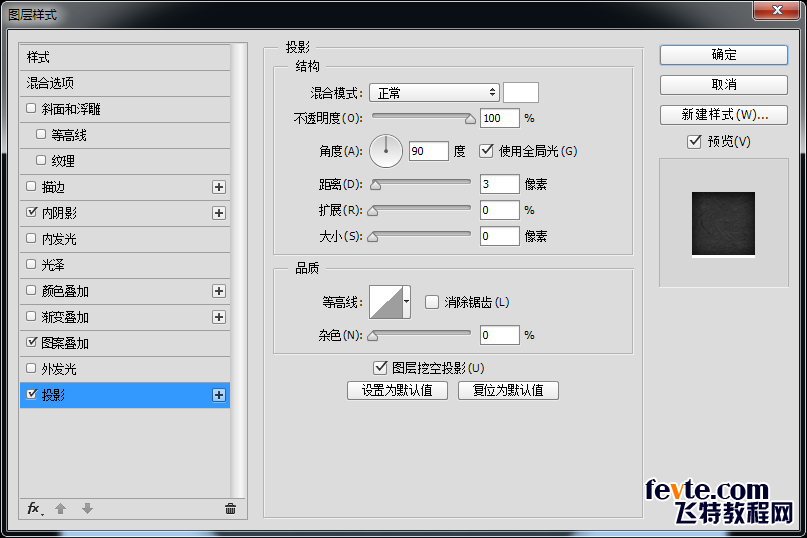Viewport: 807px width, 538px height.
Task: Enable the 斜面和浮雕 checkbox
Action: tap(31, 108)
